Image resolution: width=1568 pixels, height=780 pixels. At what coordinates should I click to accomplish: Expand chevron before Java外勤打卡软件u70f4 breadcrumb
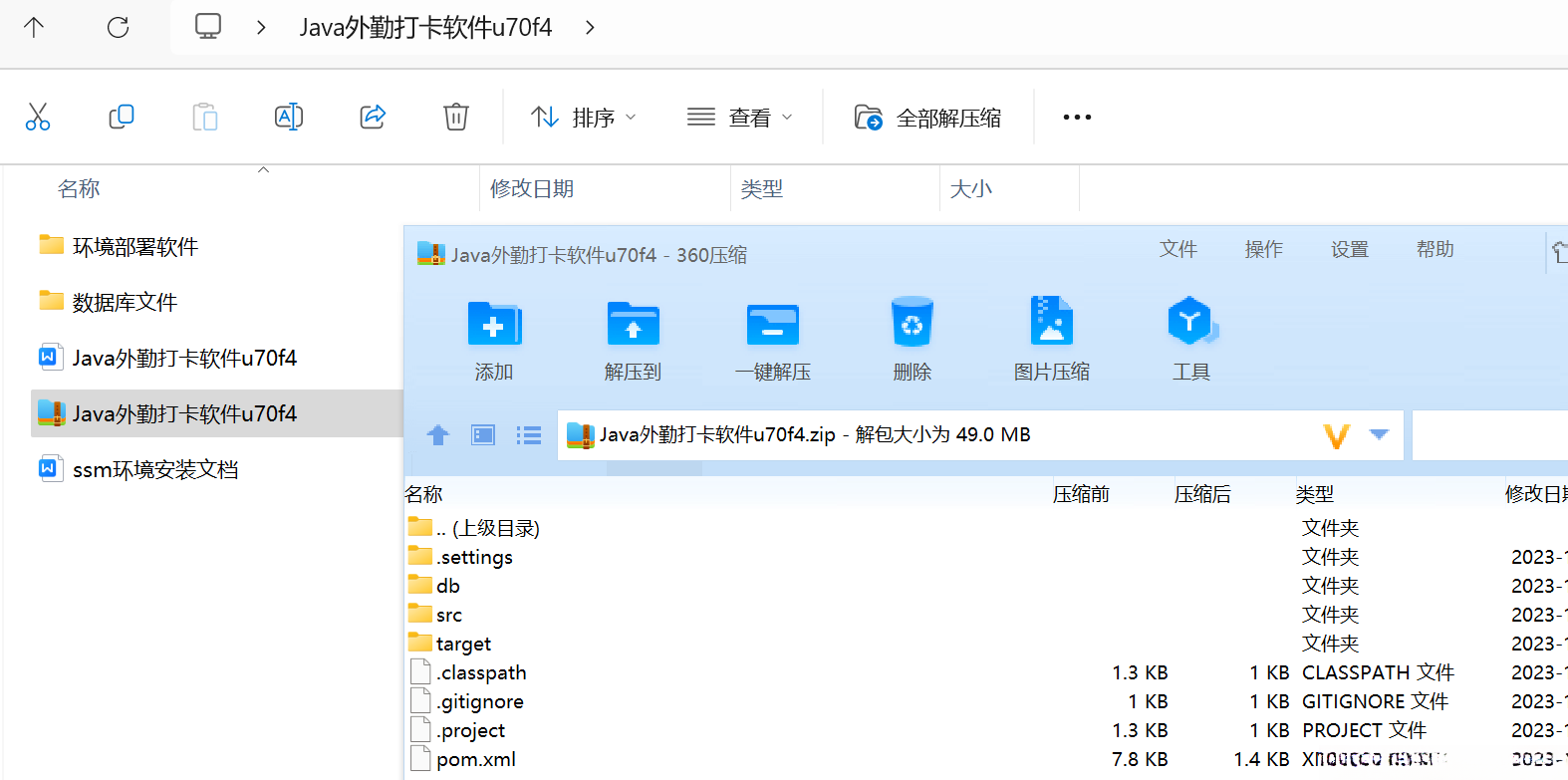pyautogui.click(x=261, y=28)
